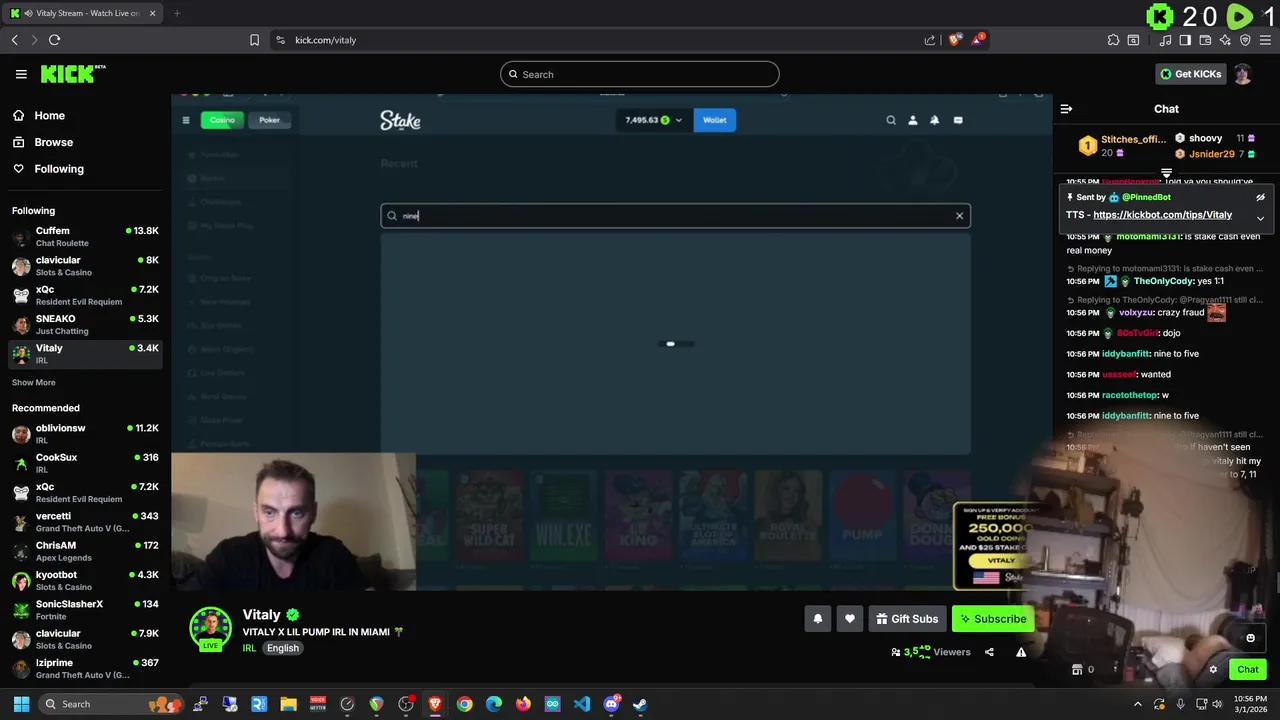Hide the pinned message eye icon

tap(1260, 197)
